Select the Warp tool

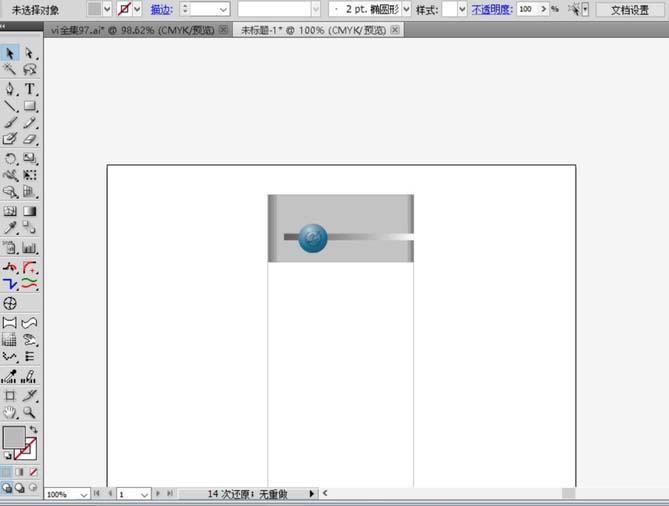click(x=10, y=175)
